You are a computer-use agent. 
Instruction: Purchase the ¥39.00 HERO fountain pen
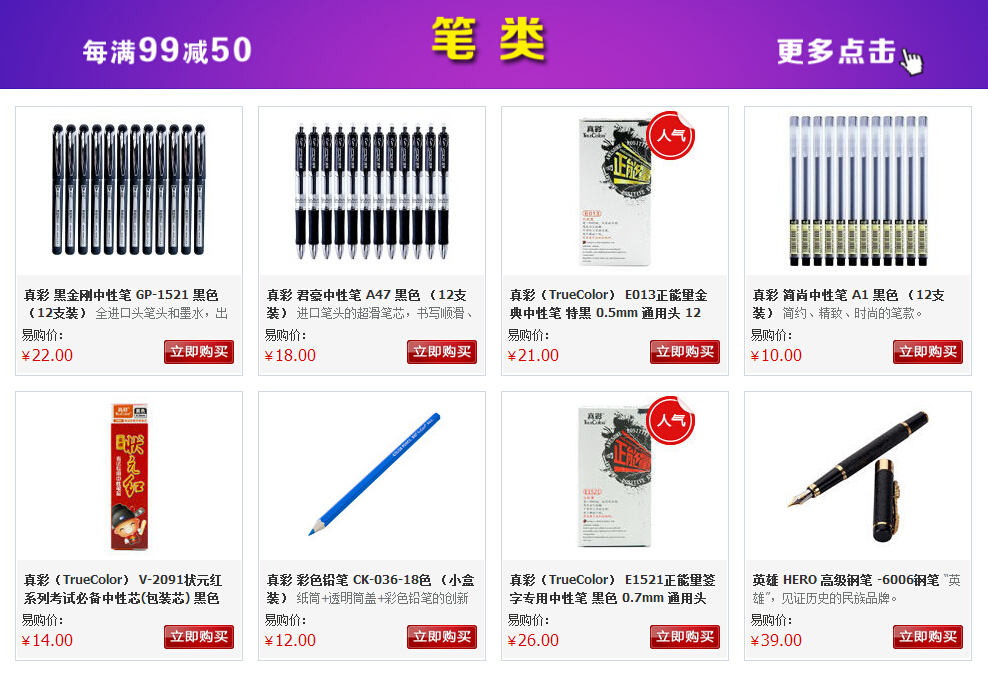[928, 636]
